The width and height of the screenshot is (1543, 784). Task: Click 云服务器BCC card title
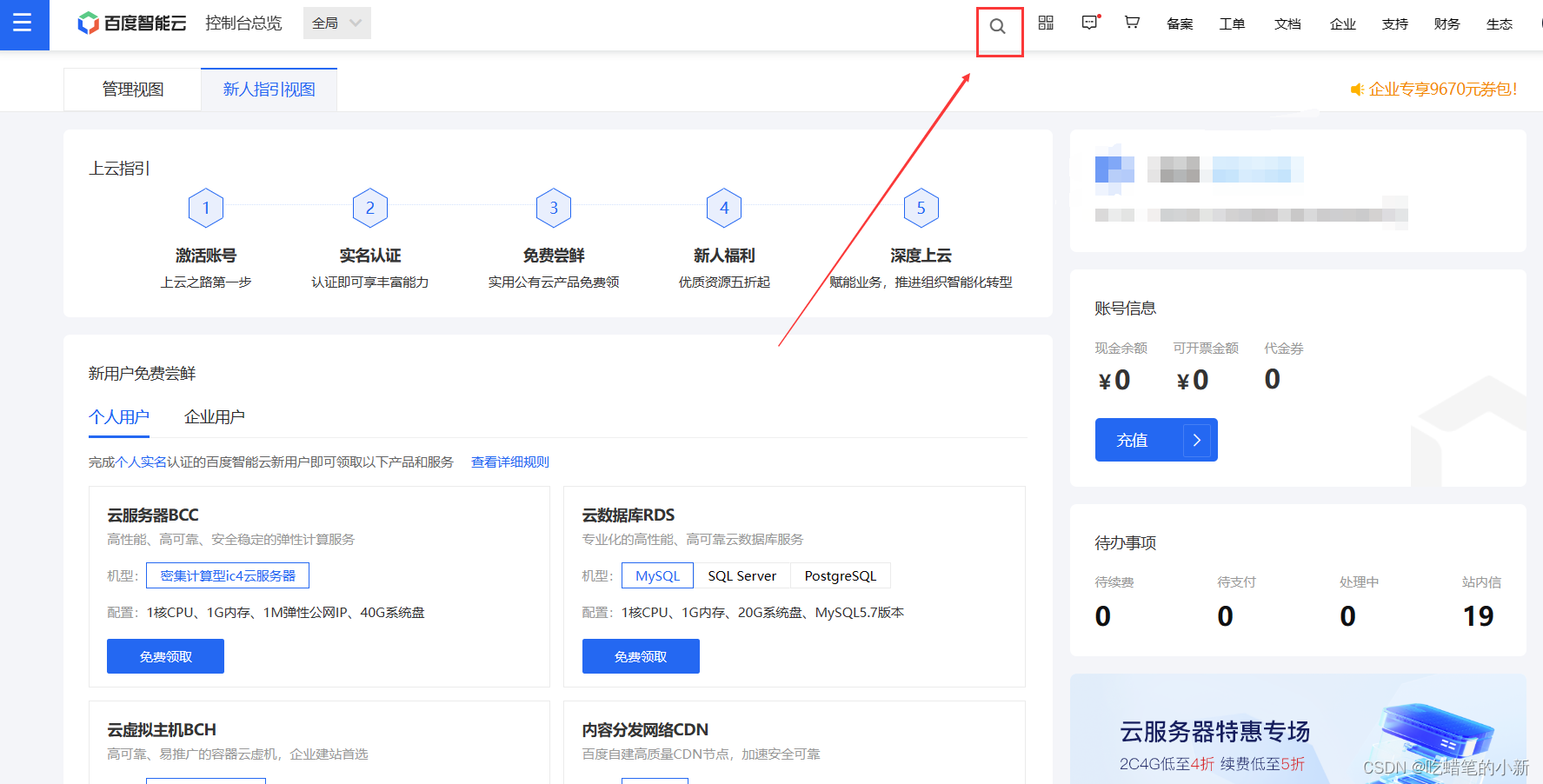pos(153,515)
